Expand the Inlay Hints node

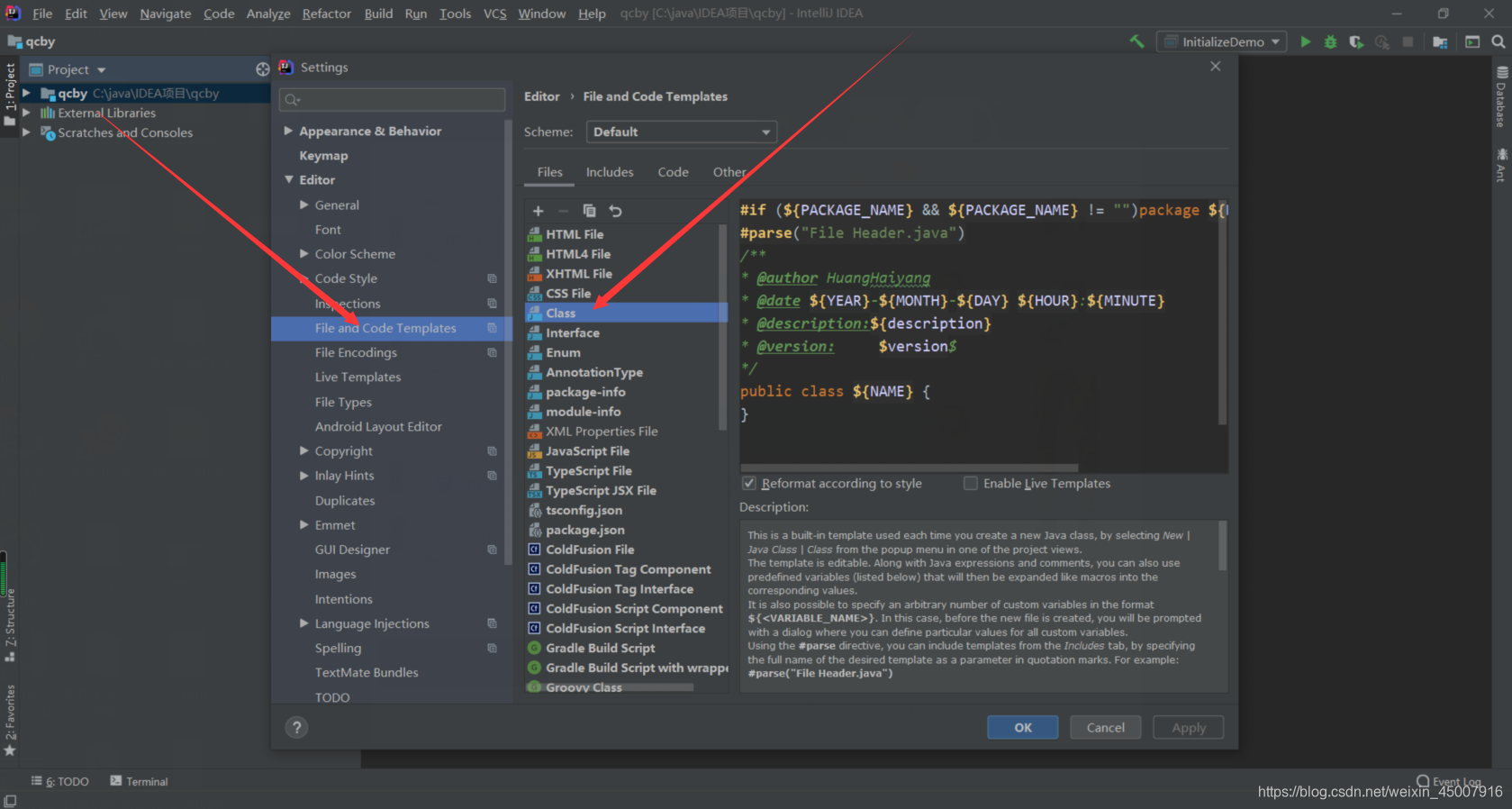(304, 476)
